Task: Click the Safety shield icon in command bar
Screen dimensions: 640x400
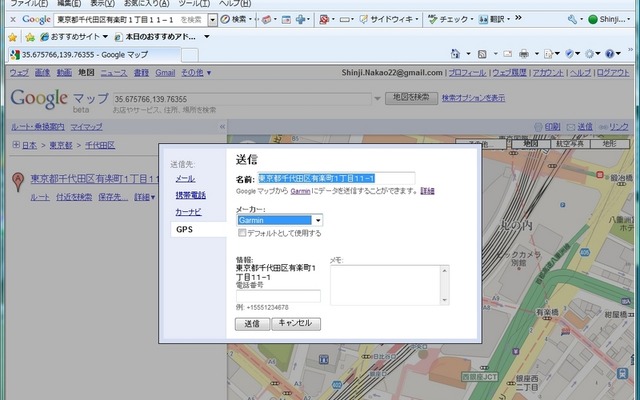Action: pyautogui.click(x=569, y=53)
